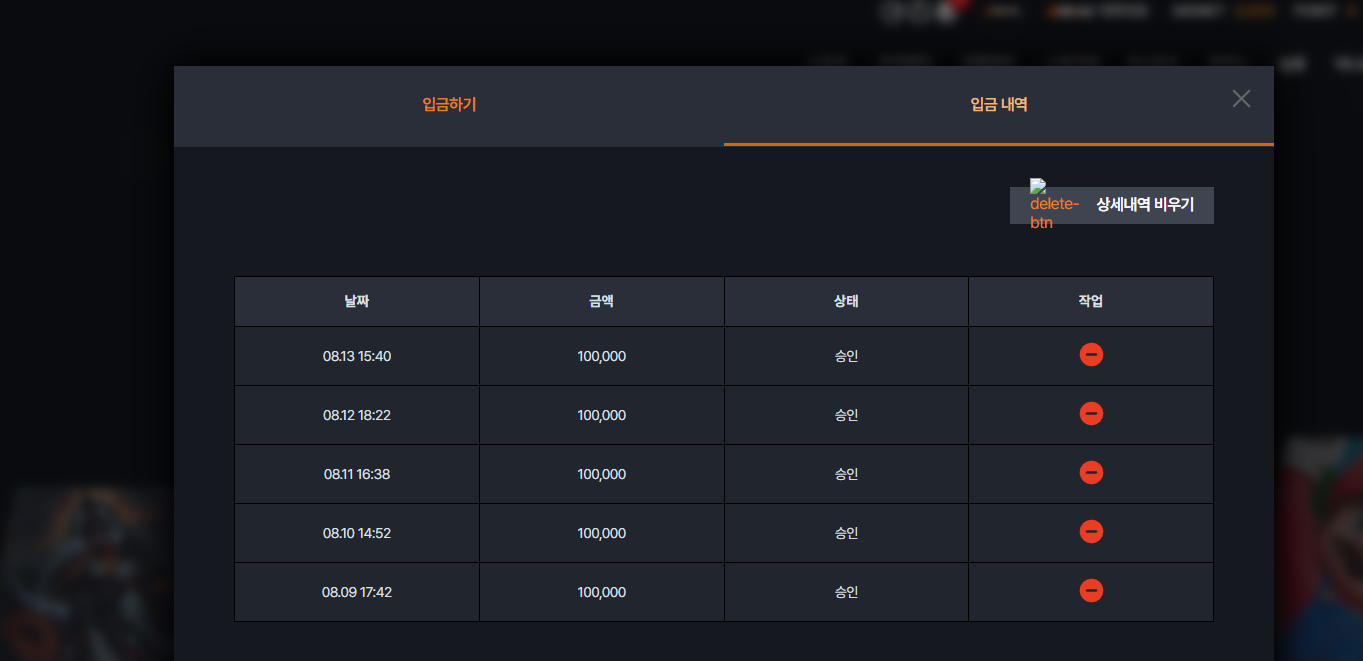Close the deposit history dialog
The width and height of the screenshot is (1363, 661).
coord(1241,98)
